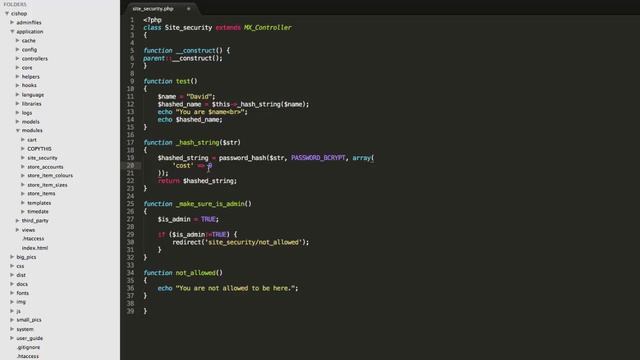640x360 pixels.
Task: Click the test function name
Action: pyautogui.click(x=183, y=81)
